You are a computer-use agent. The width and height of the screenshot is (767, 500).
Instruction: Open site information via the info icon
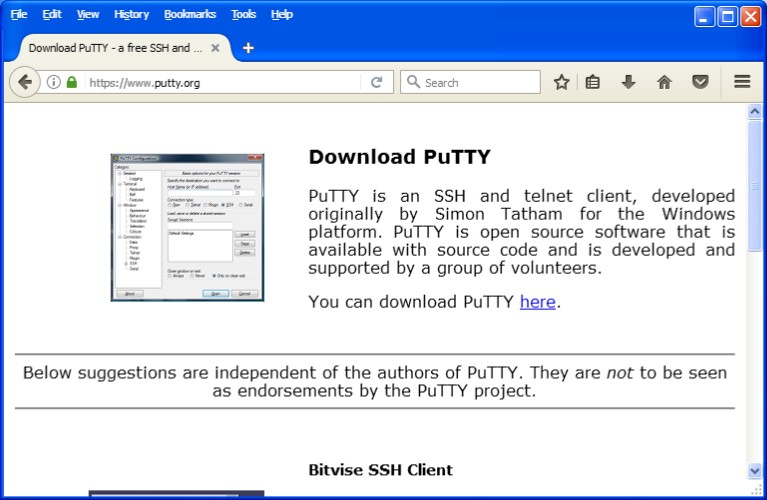point(54,82)
